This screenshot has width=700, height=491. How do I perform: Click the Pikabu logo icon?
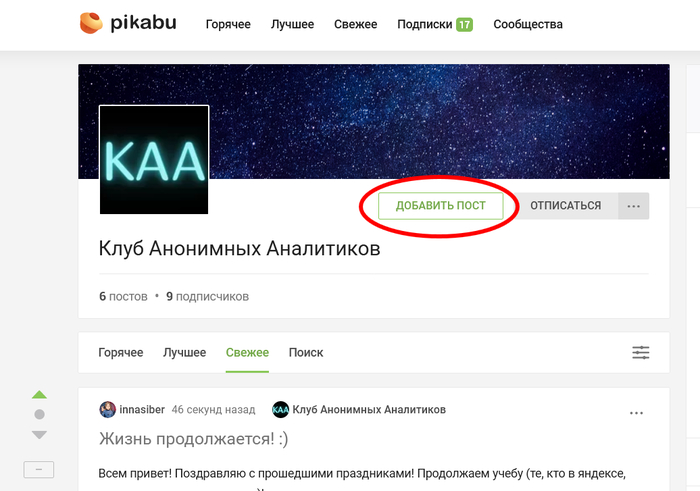(91, 23)
